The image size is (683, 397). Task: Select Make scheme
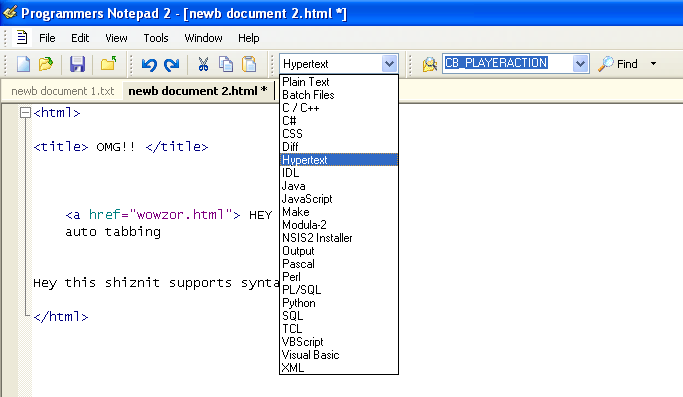click(x=339, y=212)
